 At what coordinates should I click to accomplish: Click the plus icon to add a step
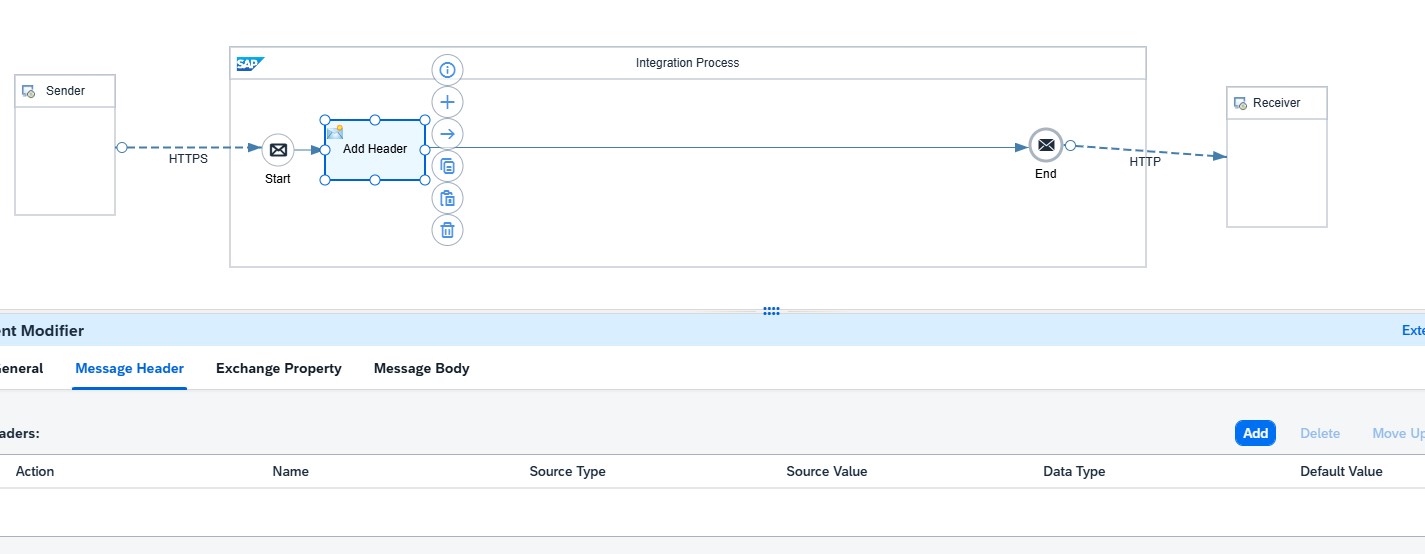pyautogui.click(x=447, y=102)
